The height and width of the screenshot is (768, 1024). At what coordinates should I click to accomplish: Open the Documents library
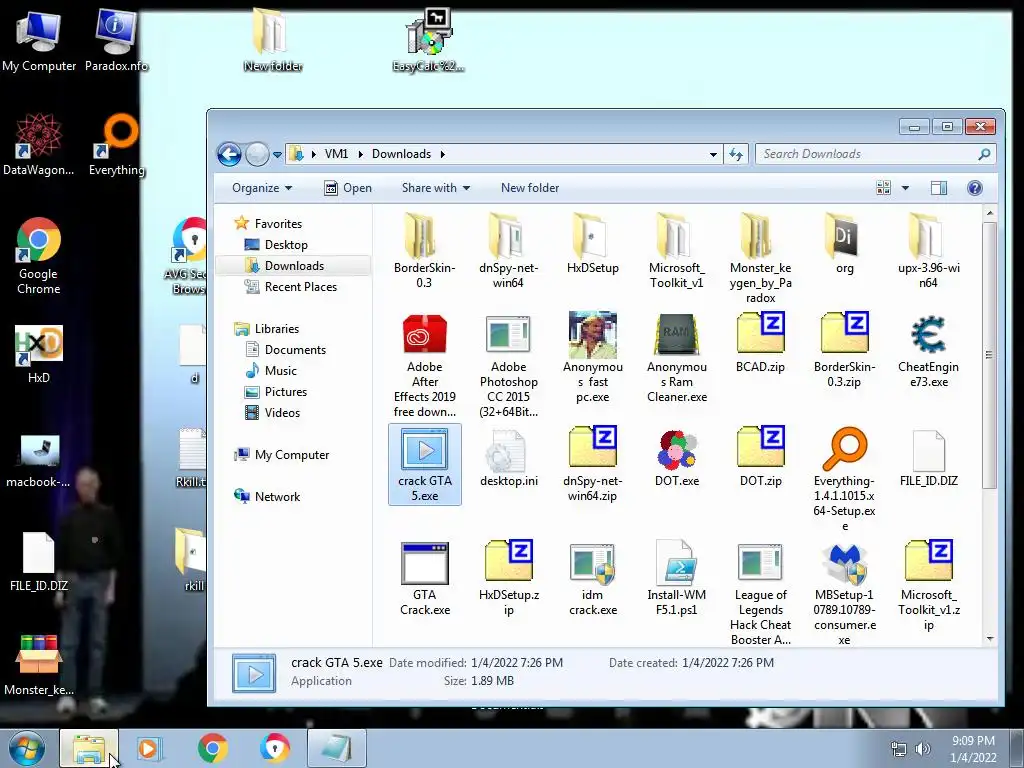coord(285,350)
